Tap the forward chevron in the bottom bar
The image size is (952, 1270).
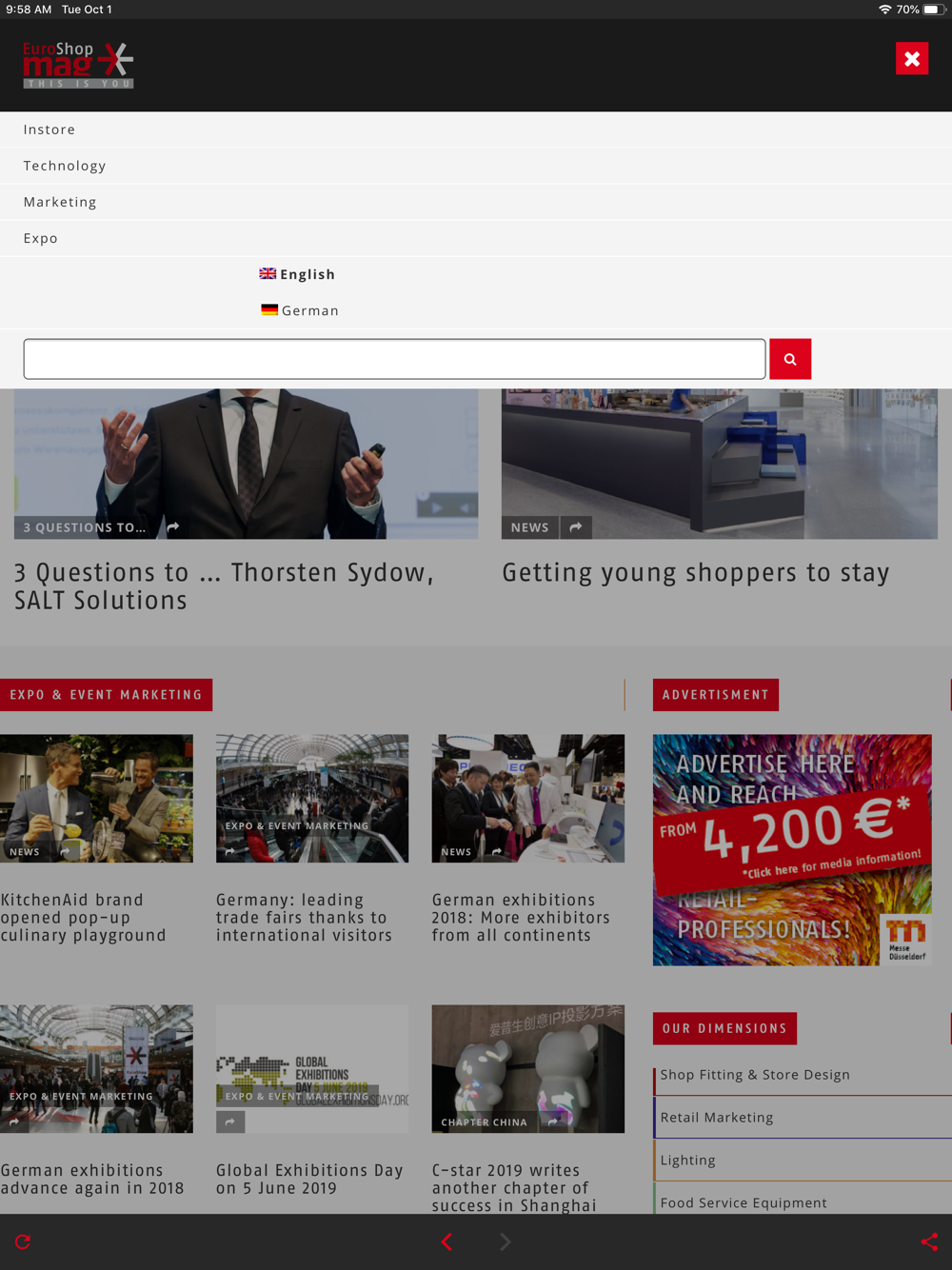click(506, 1241)
